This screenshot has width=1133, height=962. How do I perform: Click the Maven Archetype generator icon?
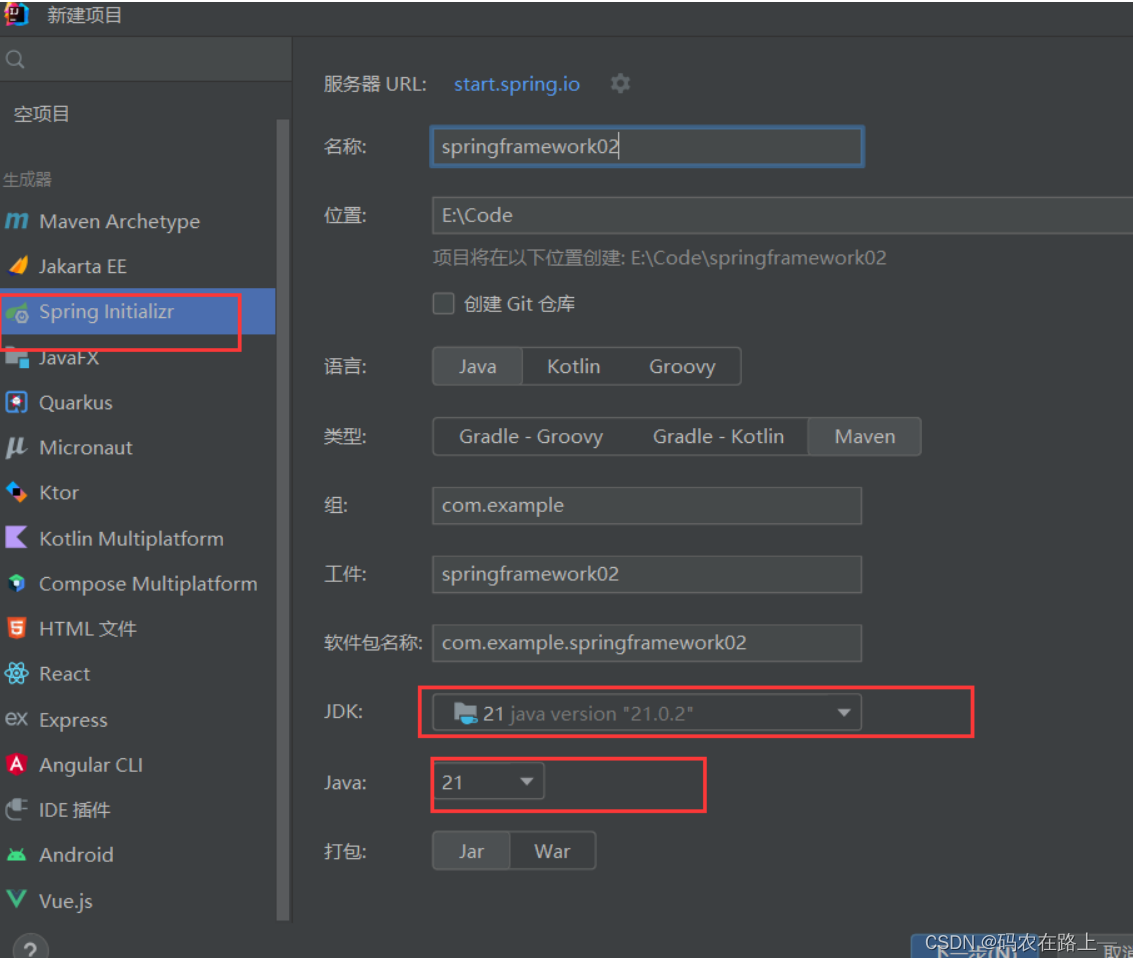(17, 220)
